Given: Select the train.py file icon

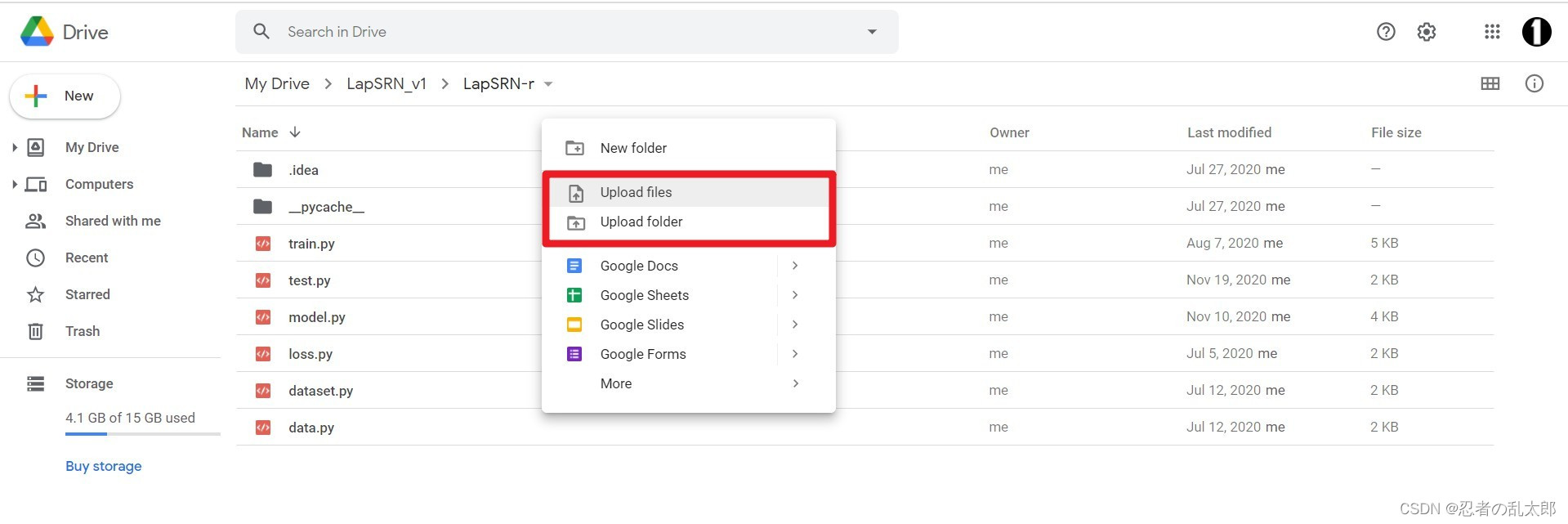Looking at the screenshot, I should 262,243.
